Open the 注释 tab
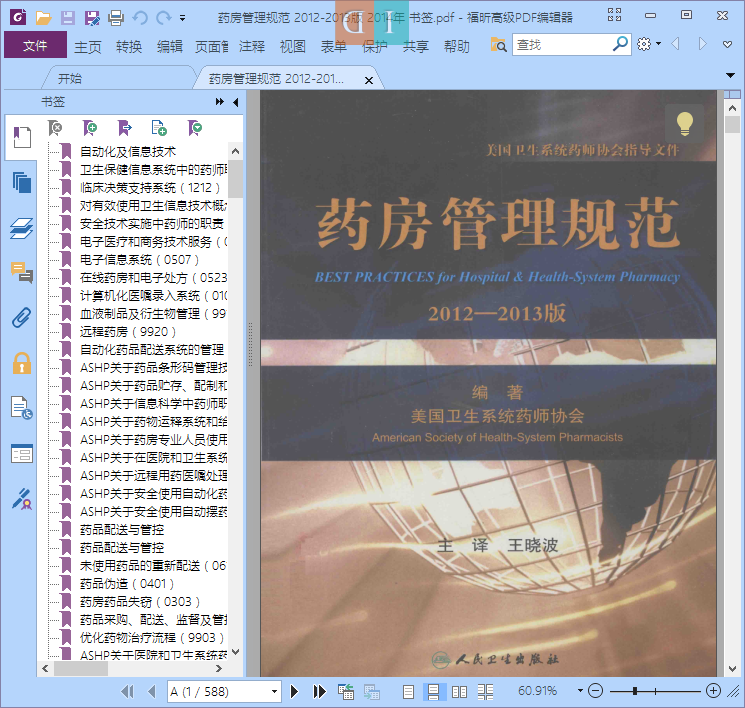Viewport: 745px width, 708px height. click(x=252, y=47)
